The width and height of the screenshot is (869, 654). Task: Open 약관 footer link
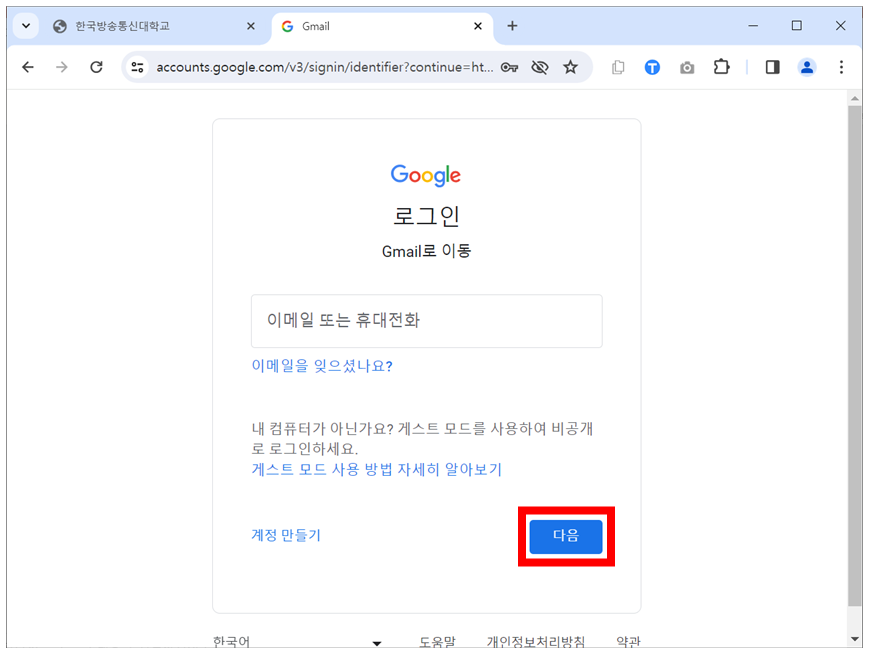point(628,641)
